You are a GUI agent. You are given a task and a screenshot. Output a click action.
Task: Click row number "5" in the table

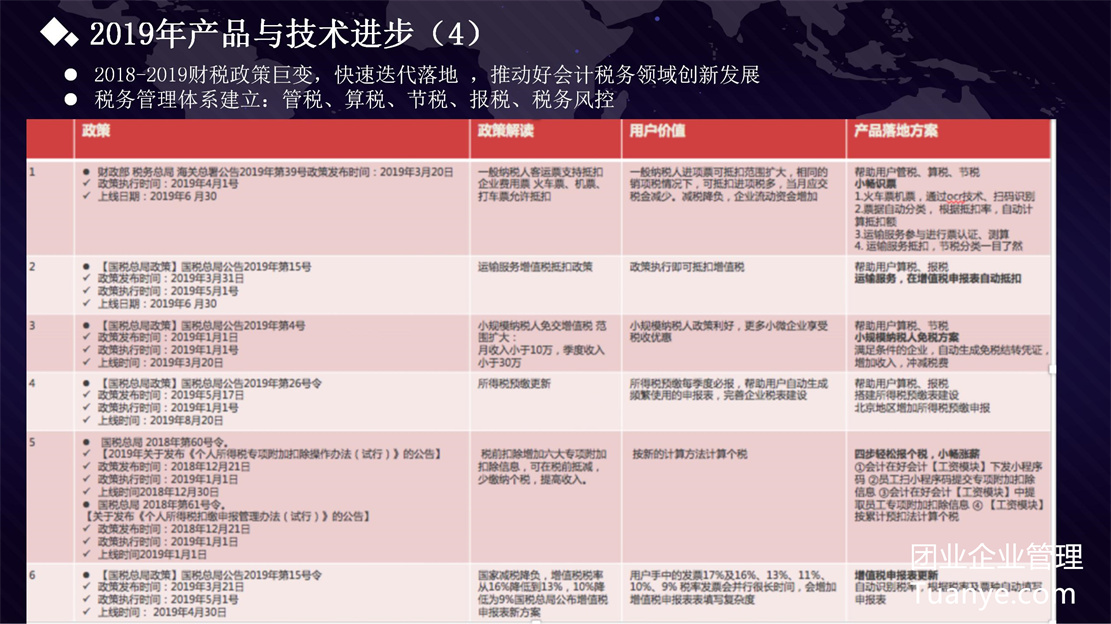point(32,443)
